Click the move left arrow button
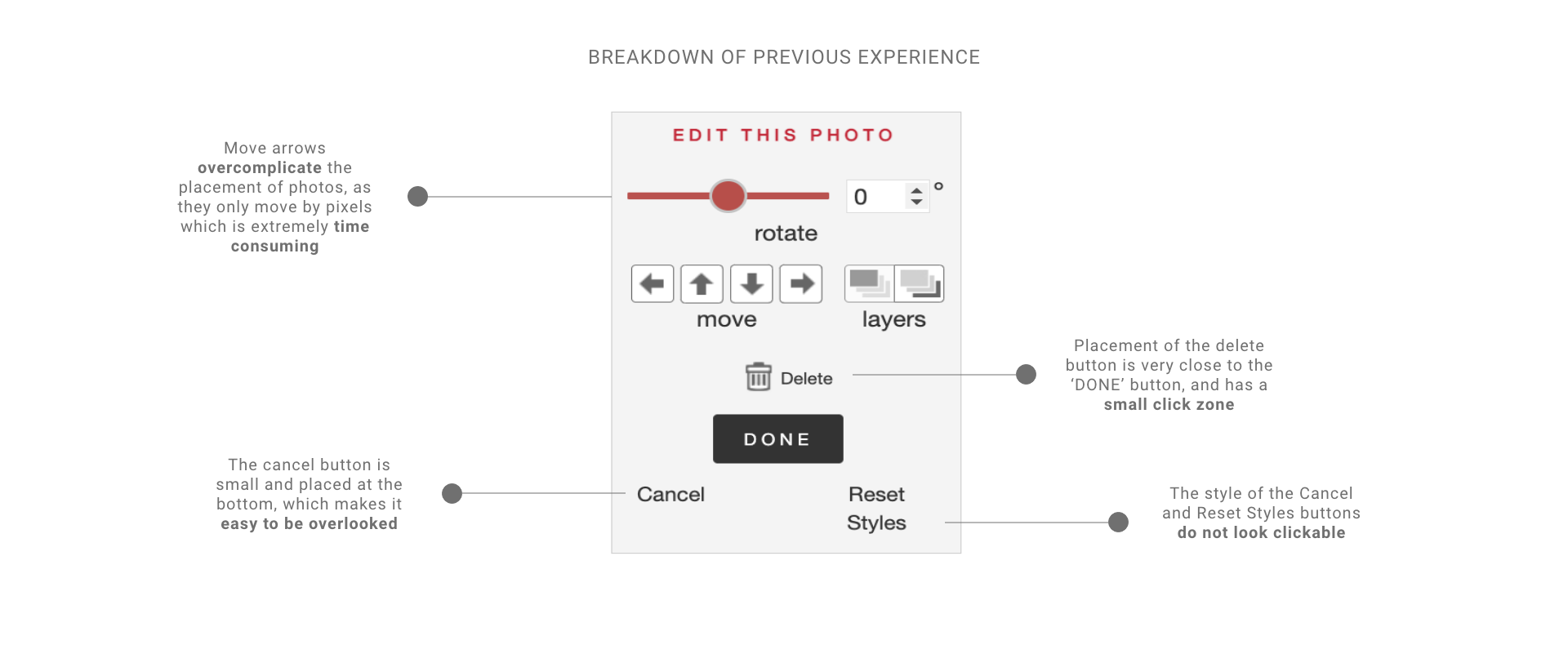1568x645 pixels. 652,284
